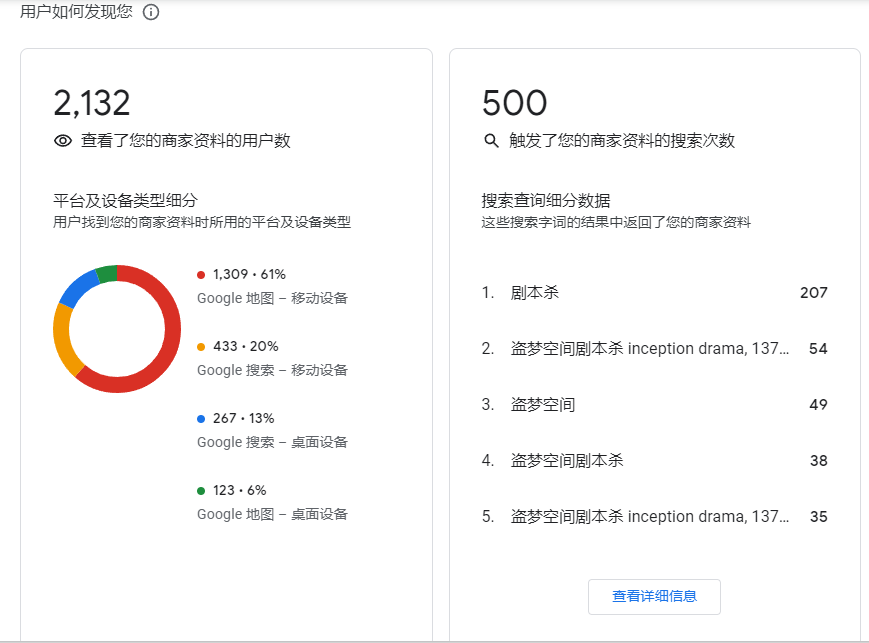Click the red legend dot for Google 地图移动设备
The image size is (869, 643).
pos(199,273)
